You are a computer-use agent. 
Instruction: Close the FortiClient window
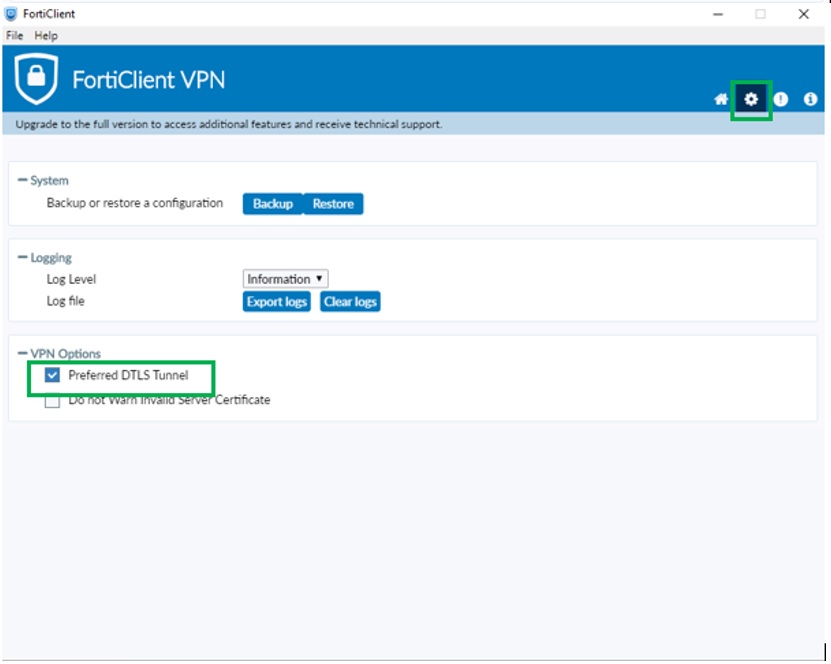[x=803, y=14]
